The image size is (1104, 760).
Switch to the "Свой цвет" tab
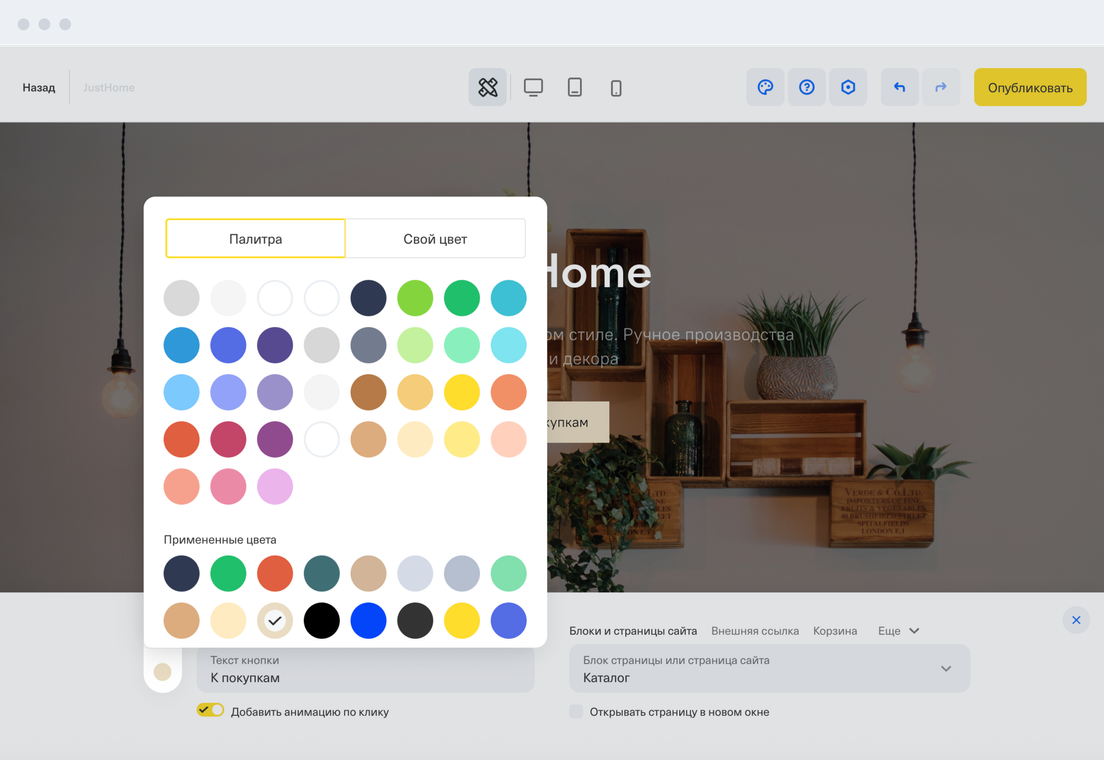point(435,239)
